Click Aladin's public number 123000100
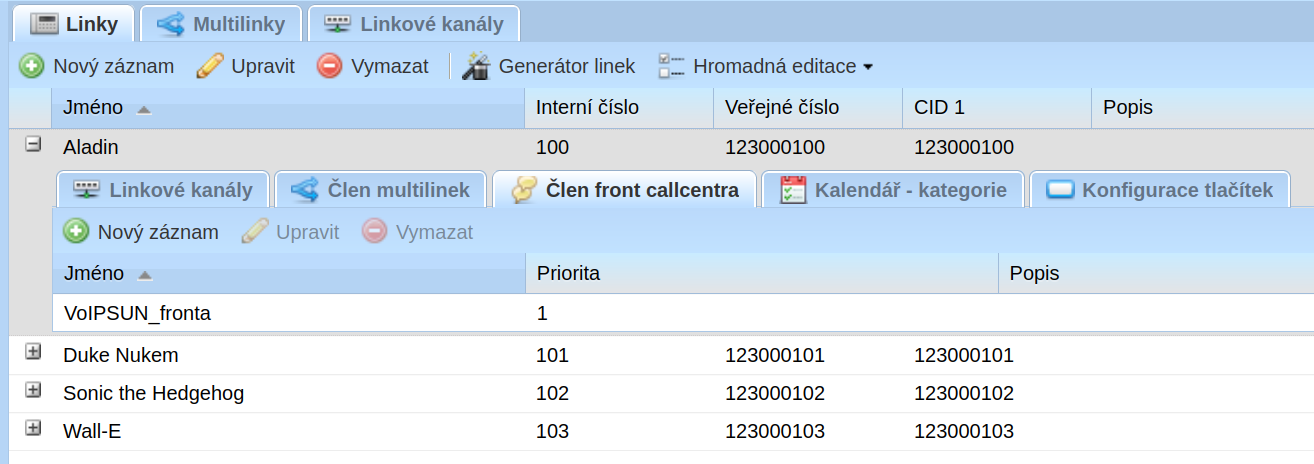Image resolution: width=1314 pixels, height=464 pixels. click(775, 147)
